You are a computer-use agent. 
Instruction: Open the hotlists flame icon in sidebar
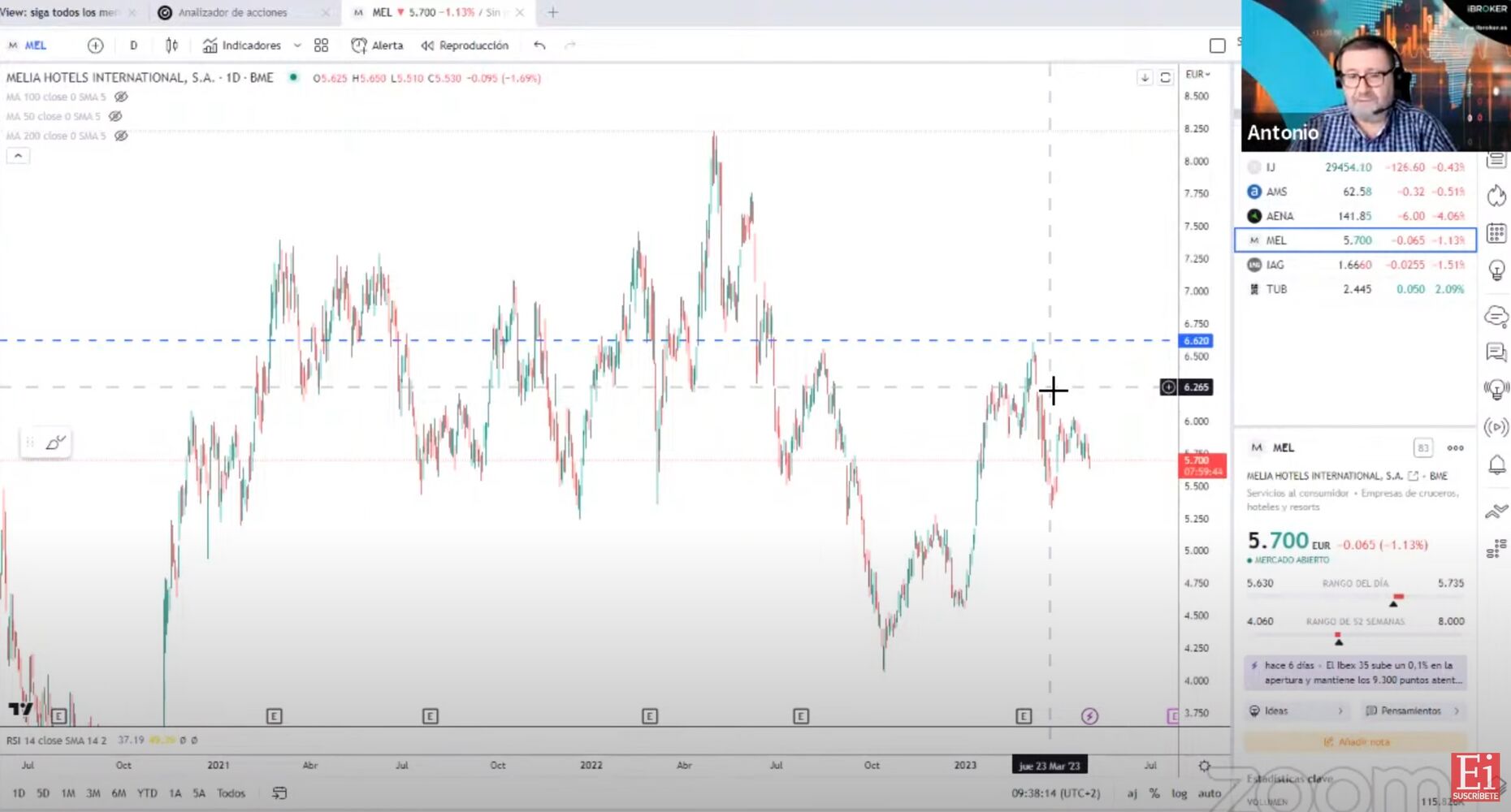coord(1496,196)
